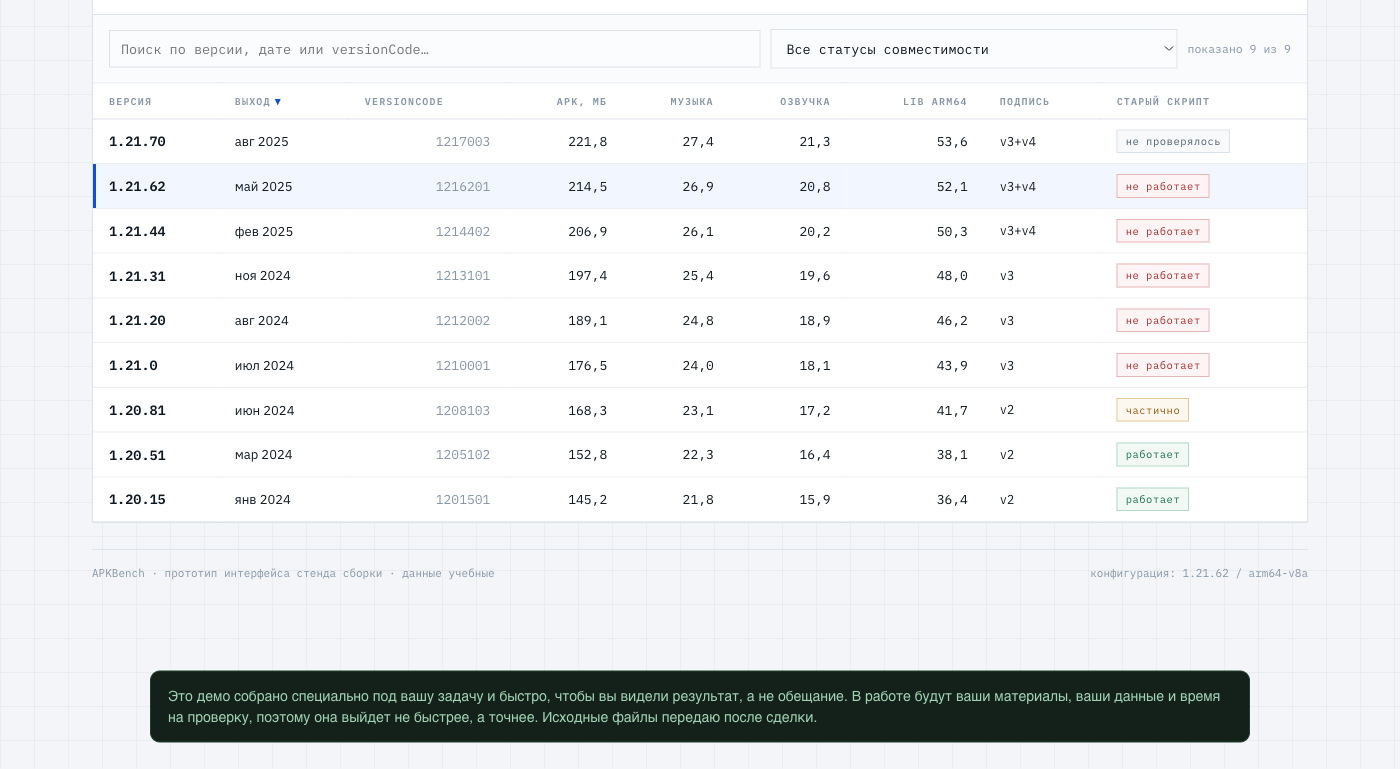Open the 'Все статусы совместимости' dropdown
1400x769 pixels.
973,49
